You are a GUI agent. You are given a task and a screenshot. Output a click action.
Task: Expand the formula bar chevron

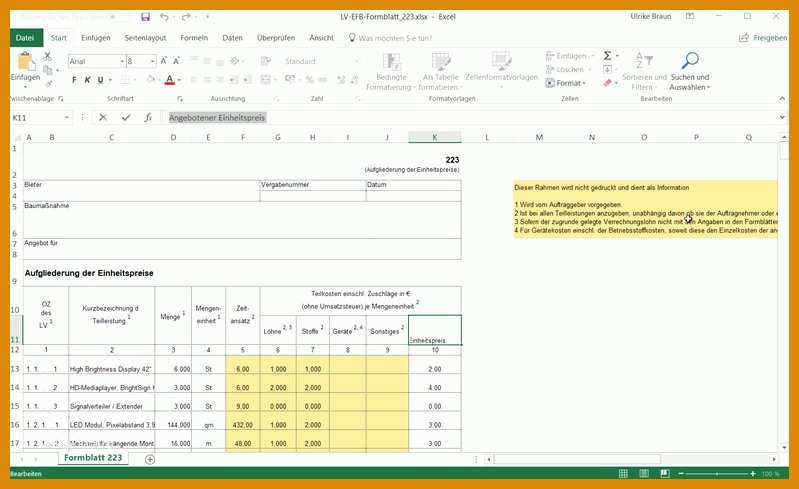click(782, 117)
